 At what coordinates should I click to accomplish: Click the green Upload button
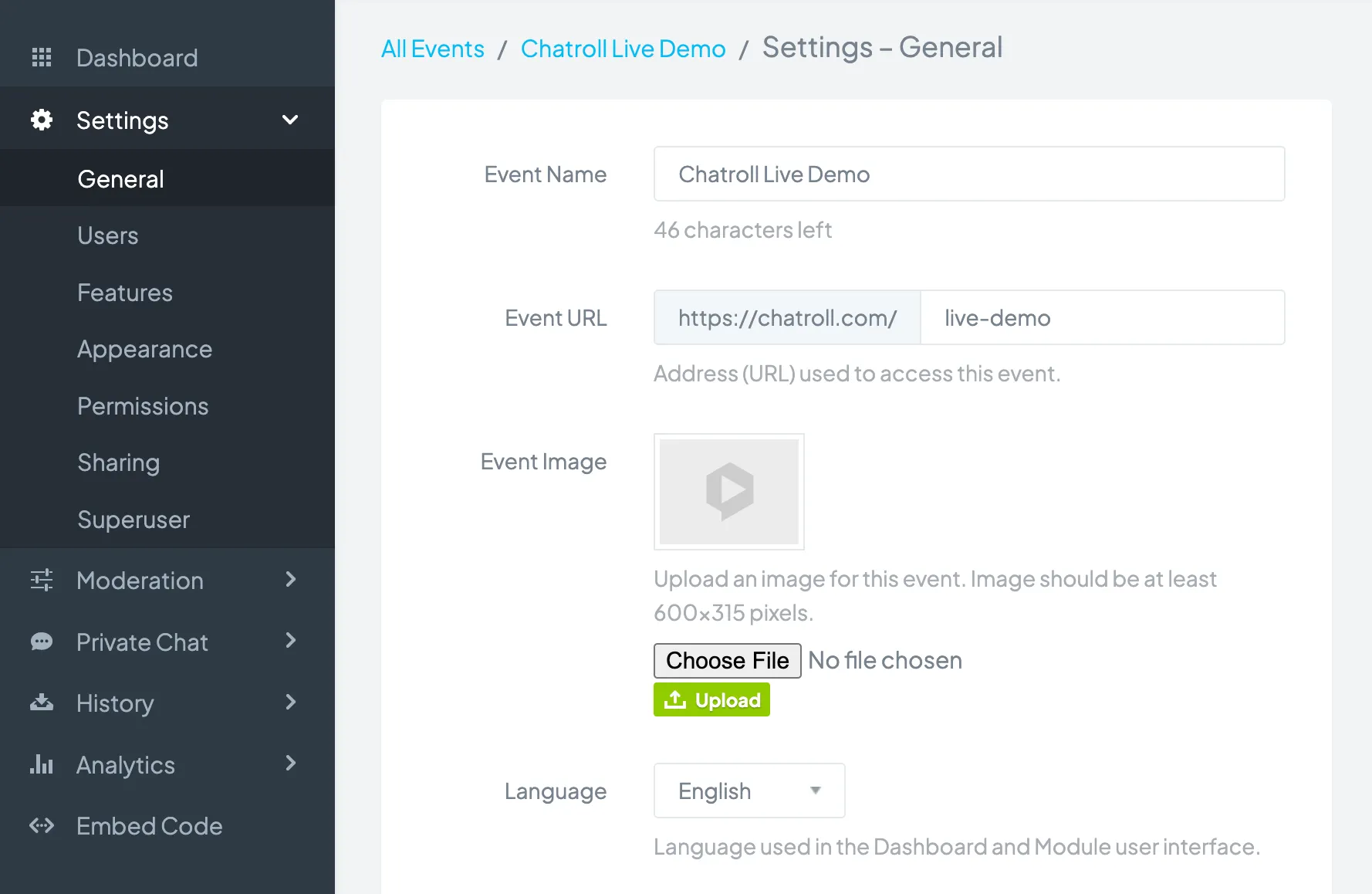[x=711, y=699]
